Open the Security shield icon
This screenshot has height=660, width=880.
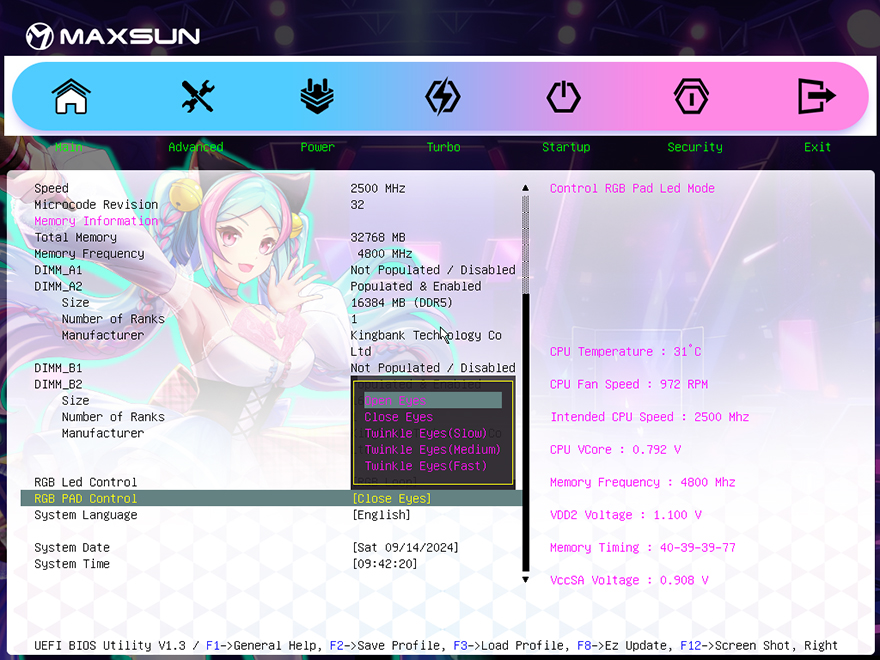691,97
